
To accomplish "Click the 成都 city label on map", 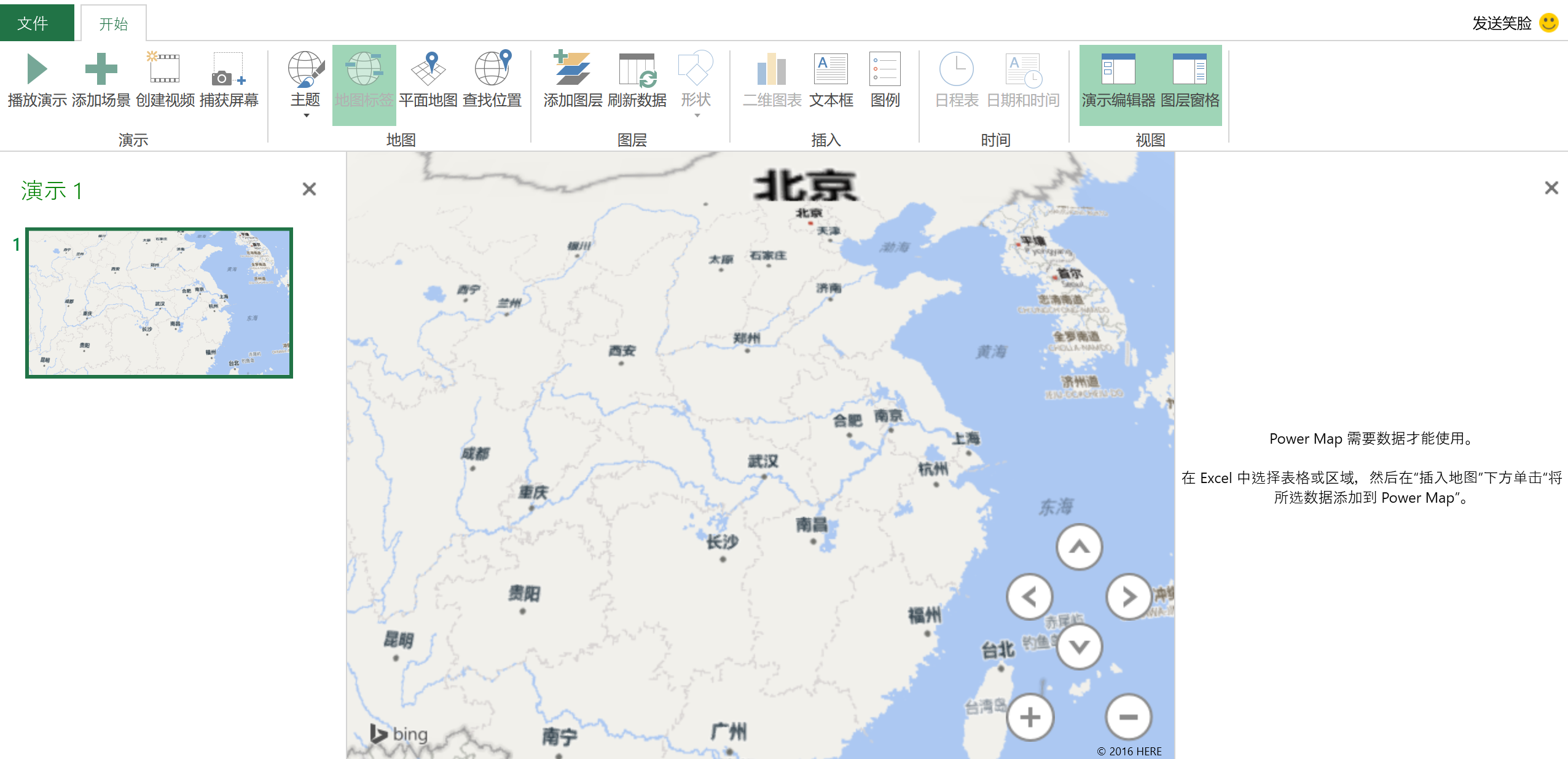I will tap(476, 454).
